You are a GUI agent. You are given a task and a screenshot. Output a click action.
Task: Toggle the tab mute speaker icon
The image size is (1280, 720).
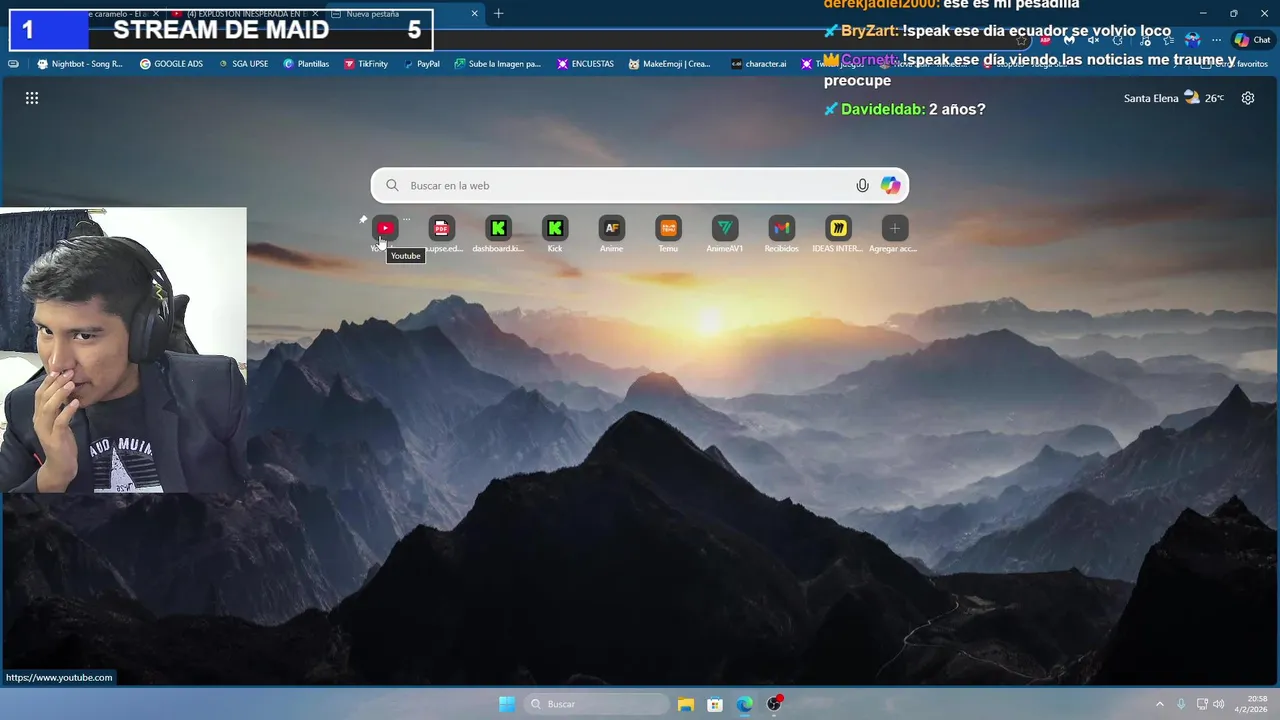coord(1093,40)
